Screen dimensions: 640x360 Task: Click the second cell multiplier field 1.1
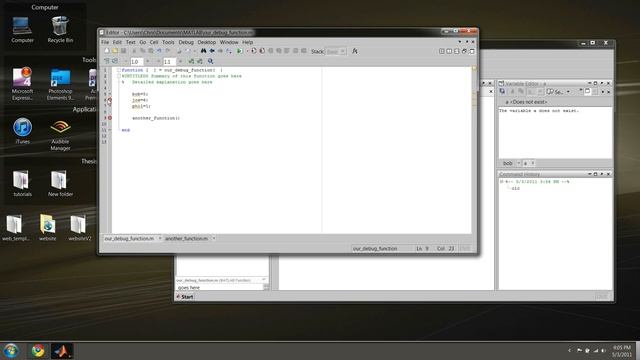point(169,62)
